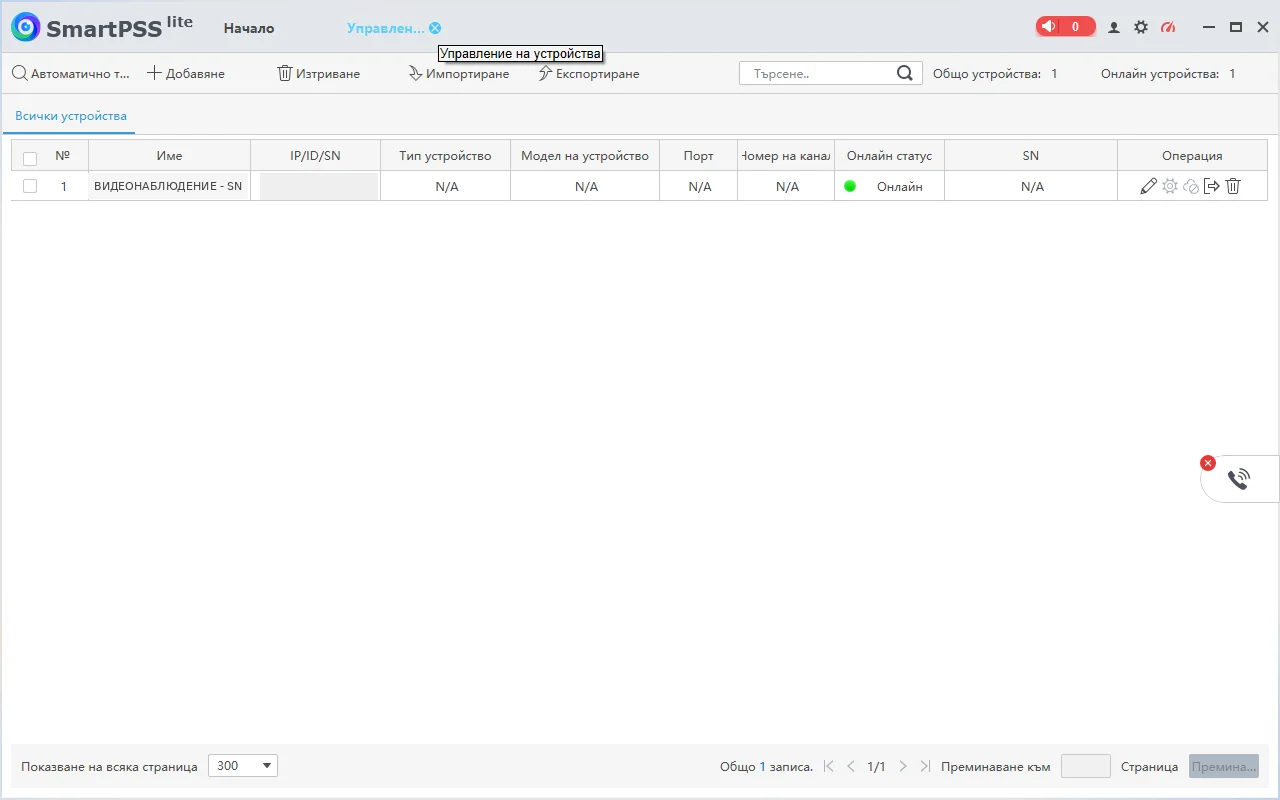Viewport: 1280px width, 800px height.
Task: Click the magnifier icon in the search box
Action: (905, 73)
